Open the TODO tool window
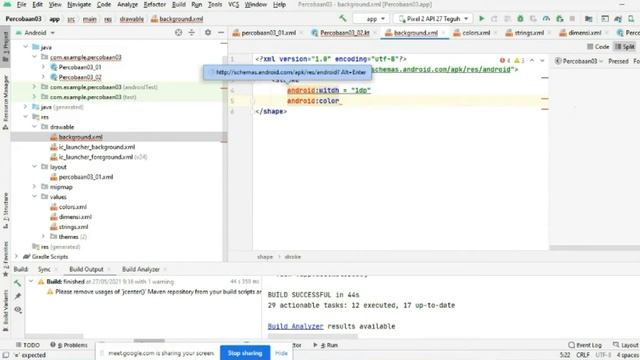The image size is (640, 360). pyautogui.click(x=28, y=345)
